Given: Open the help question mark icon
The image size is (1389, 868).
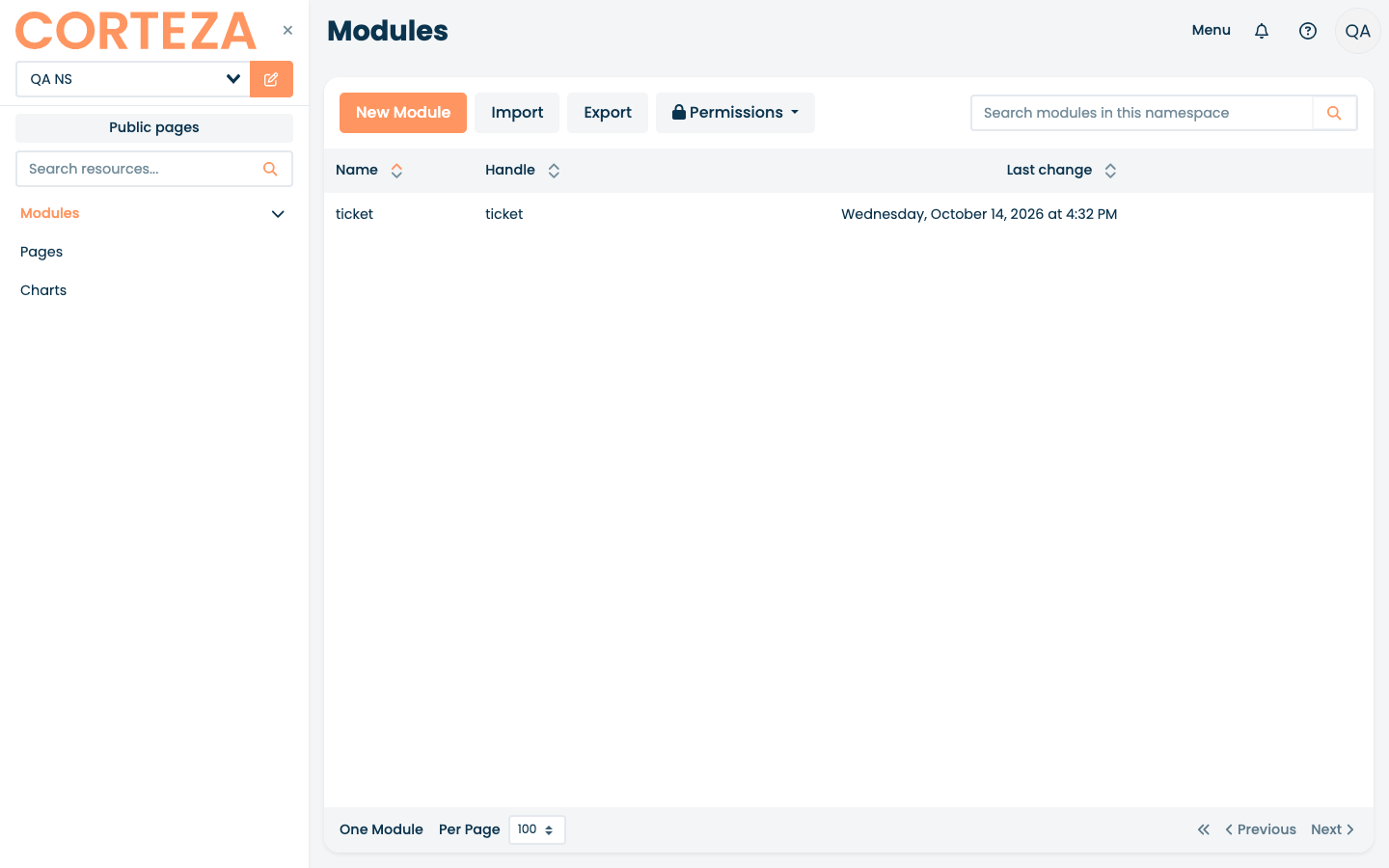Looking at the screenshot, I should [x=1308, y=31].
